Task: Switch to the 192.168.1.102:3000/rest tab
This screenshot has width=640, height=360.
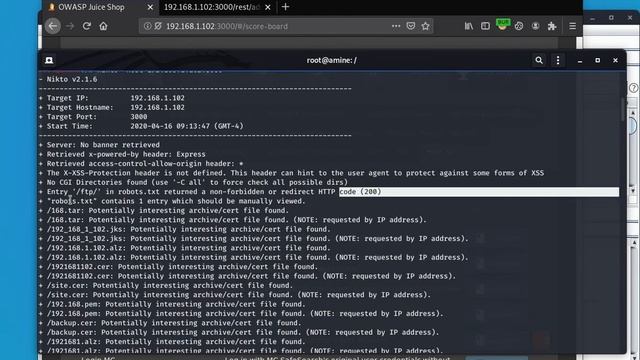Action: point(212,7)
